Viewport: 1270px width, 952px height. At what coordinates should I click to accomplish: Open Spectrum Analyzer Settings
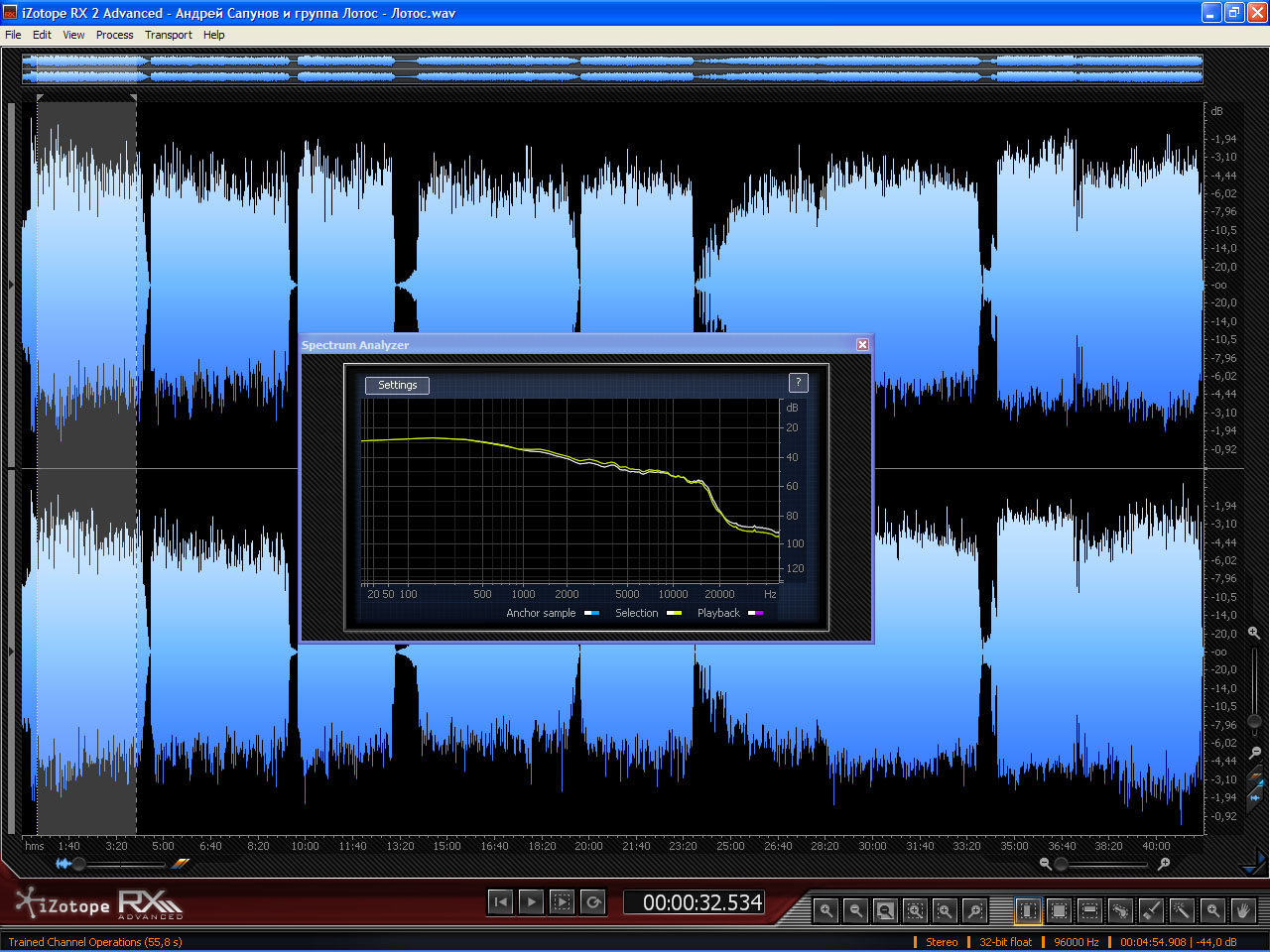pyautogui.click(x=397, y=385)
